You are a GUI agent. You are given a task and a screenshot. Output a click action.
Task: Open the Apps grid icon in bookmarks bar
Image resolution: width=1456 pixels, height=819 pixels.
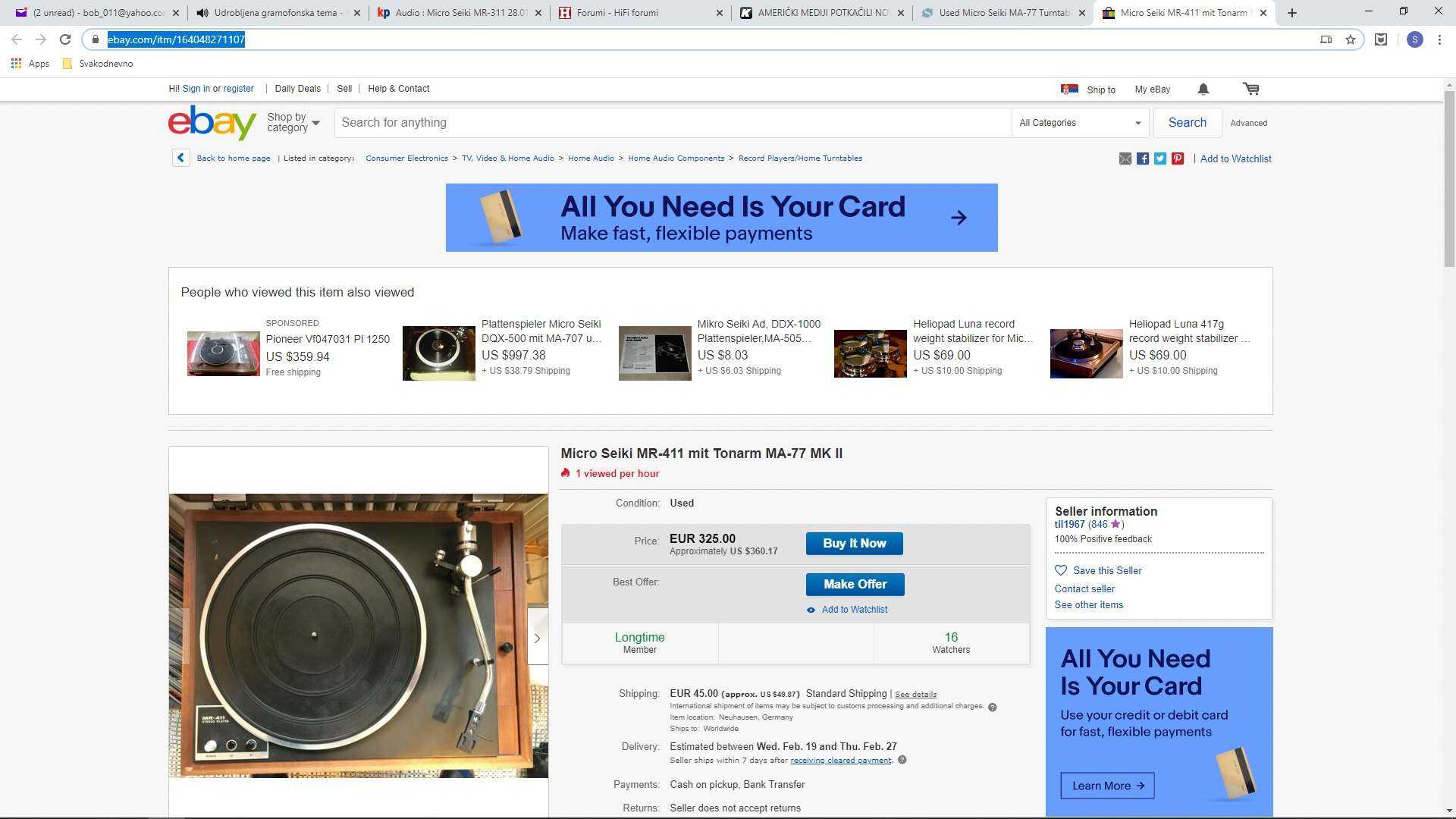point(16,64)
